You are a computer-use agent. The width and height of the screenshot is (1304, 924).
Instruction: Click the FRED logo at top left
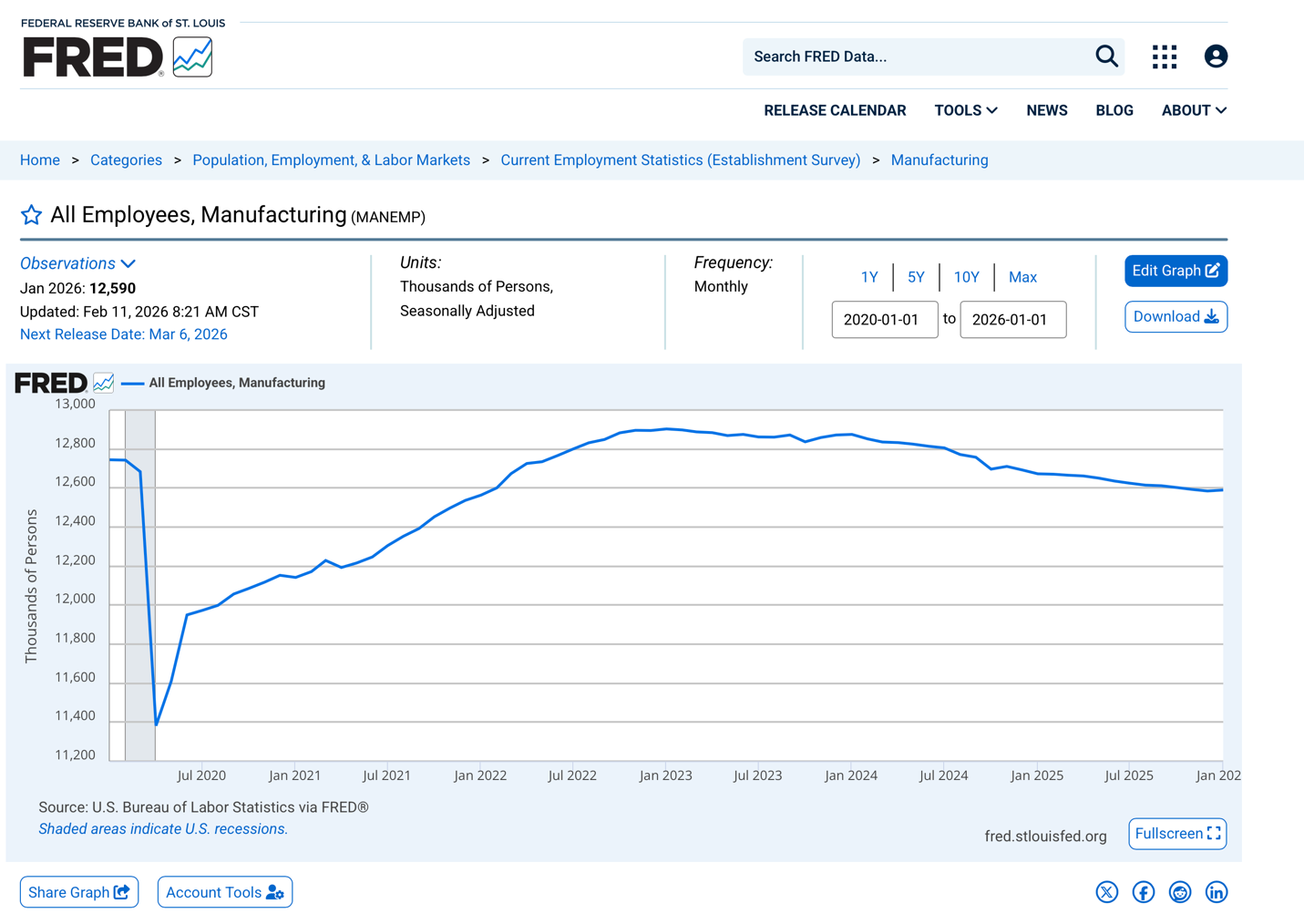[x=117, y=56]
